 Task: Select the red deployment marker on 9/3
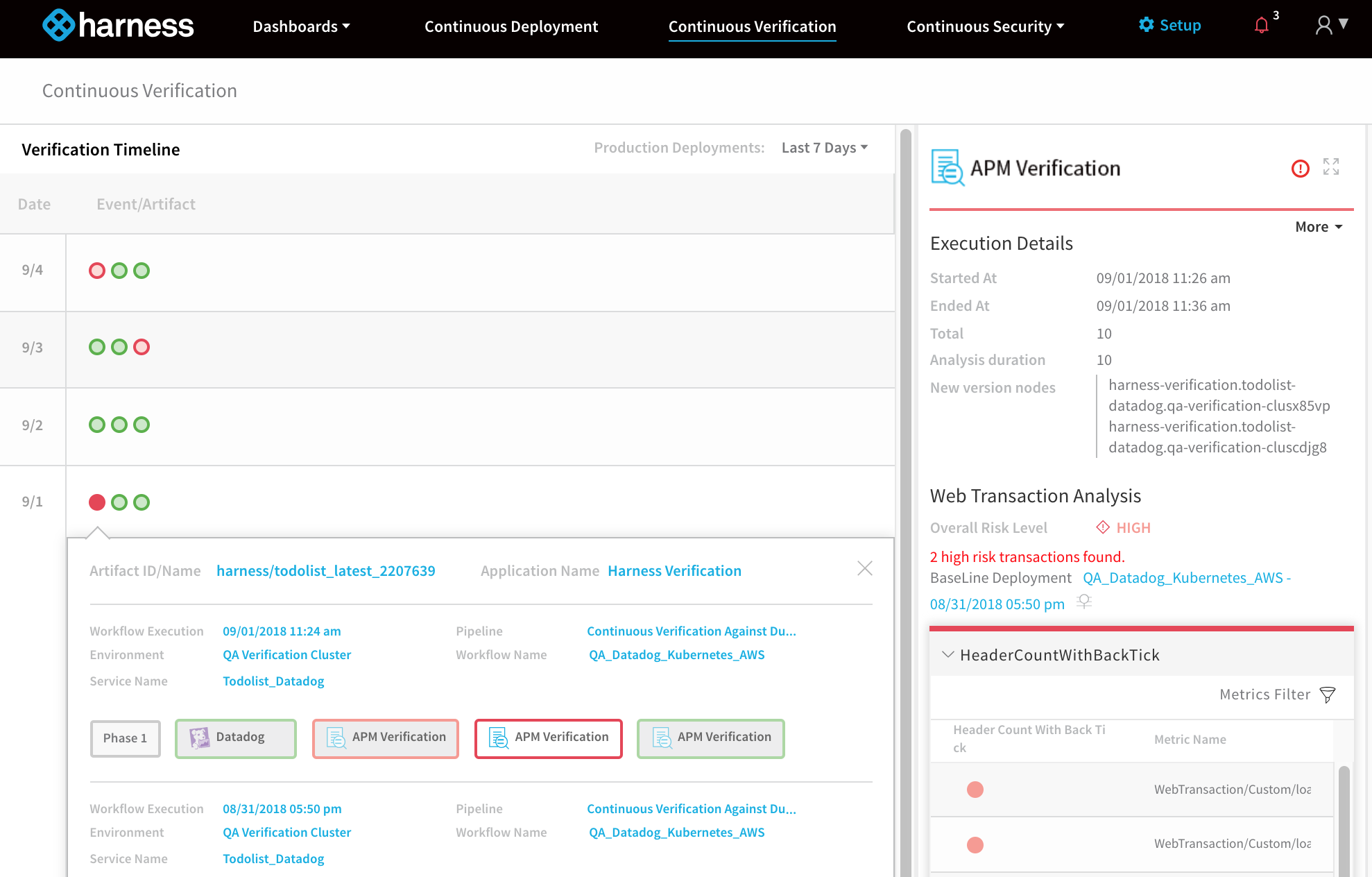(142, 347)
